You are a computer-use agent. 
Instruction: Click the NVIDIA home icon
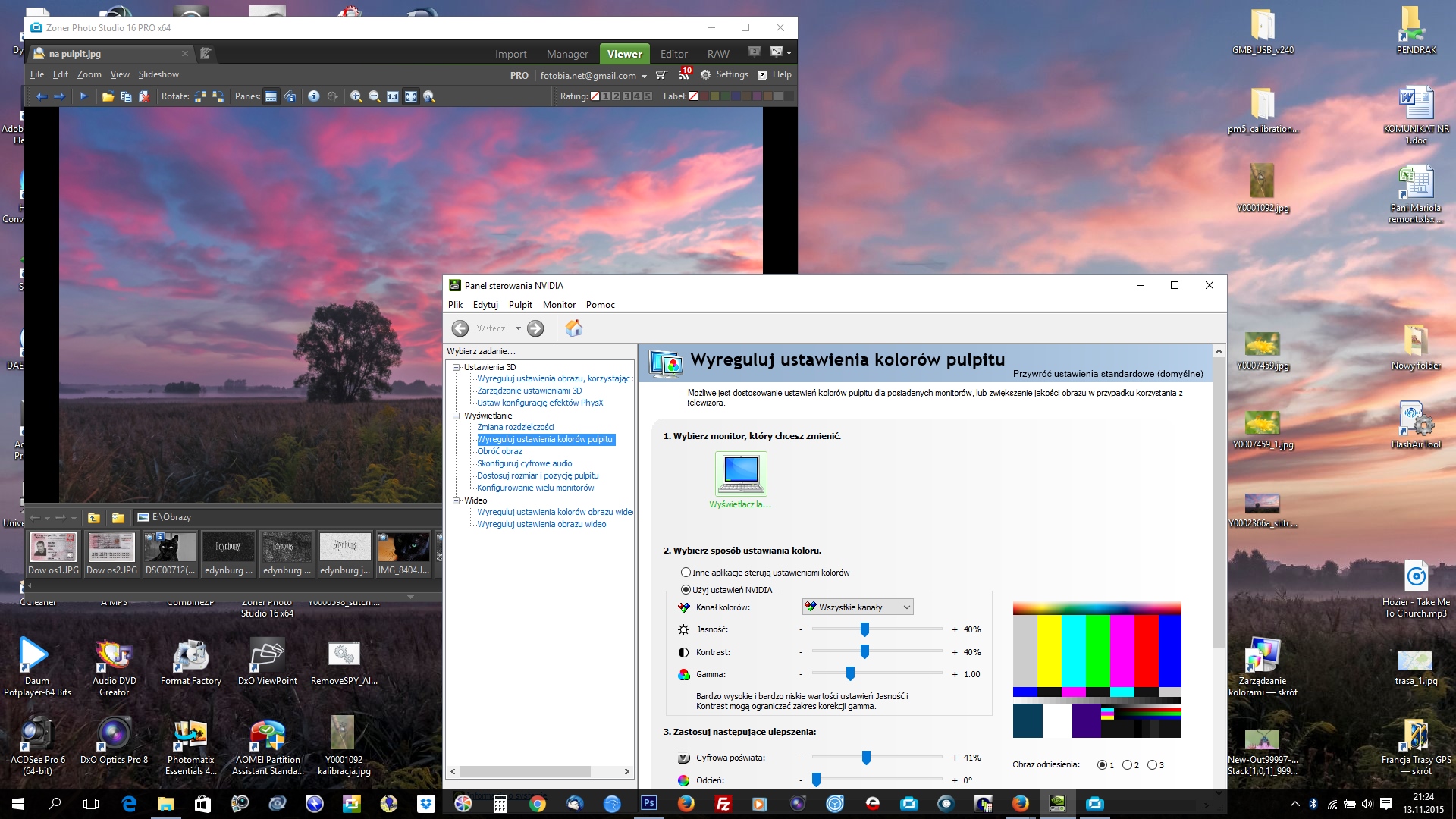(x=574, y=328)
